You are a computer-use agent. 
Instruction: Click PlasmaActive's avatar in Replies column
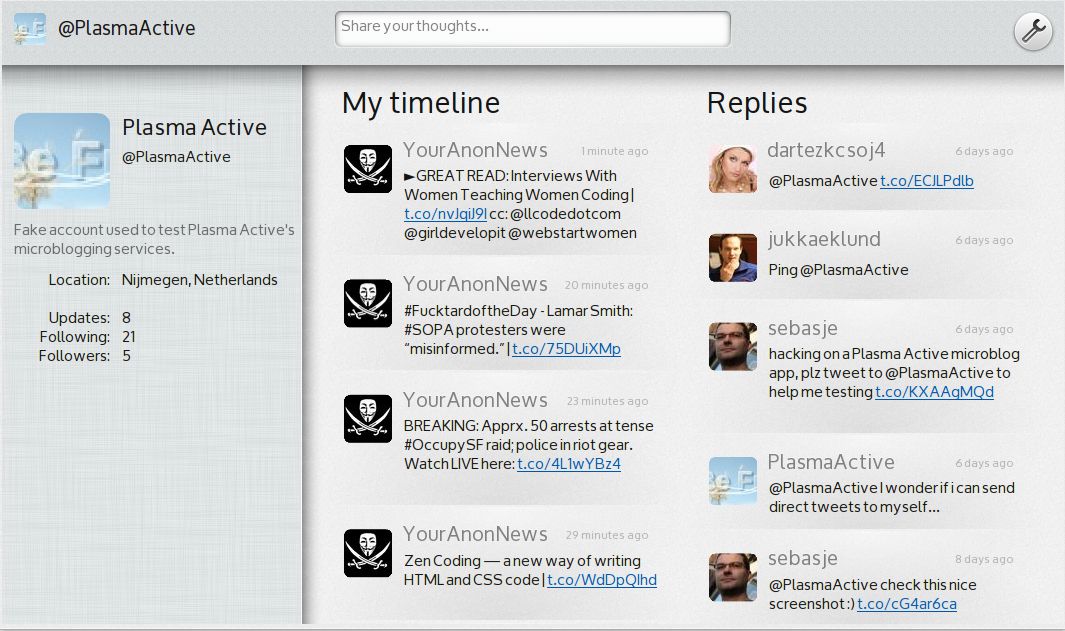point(733,481)
